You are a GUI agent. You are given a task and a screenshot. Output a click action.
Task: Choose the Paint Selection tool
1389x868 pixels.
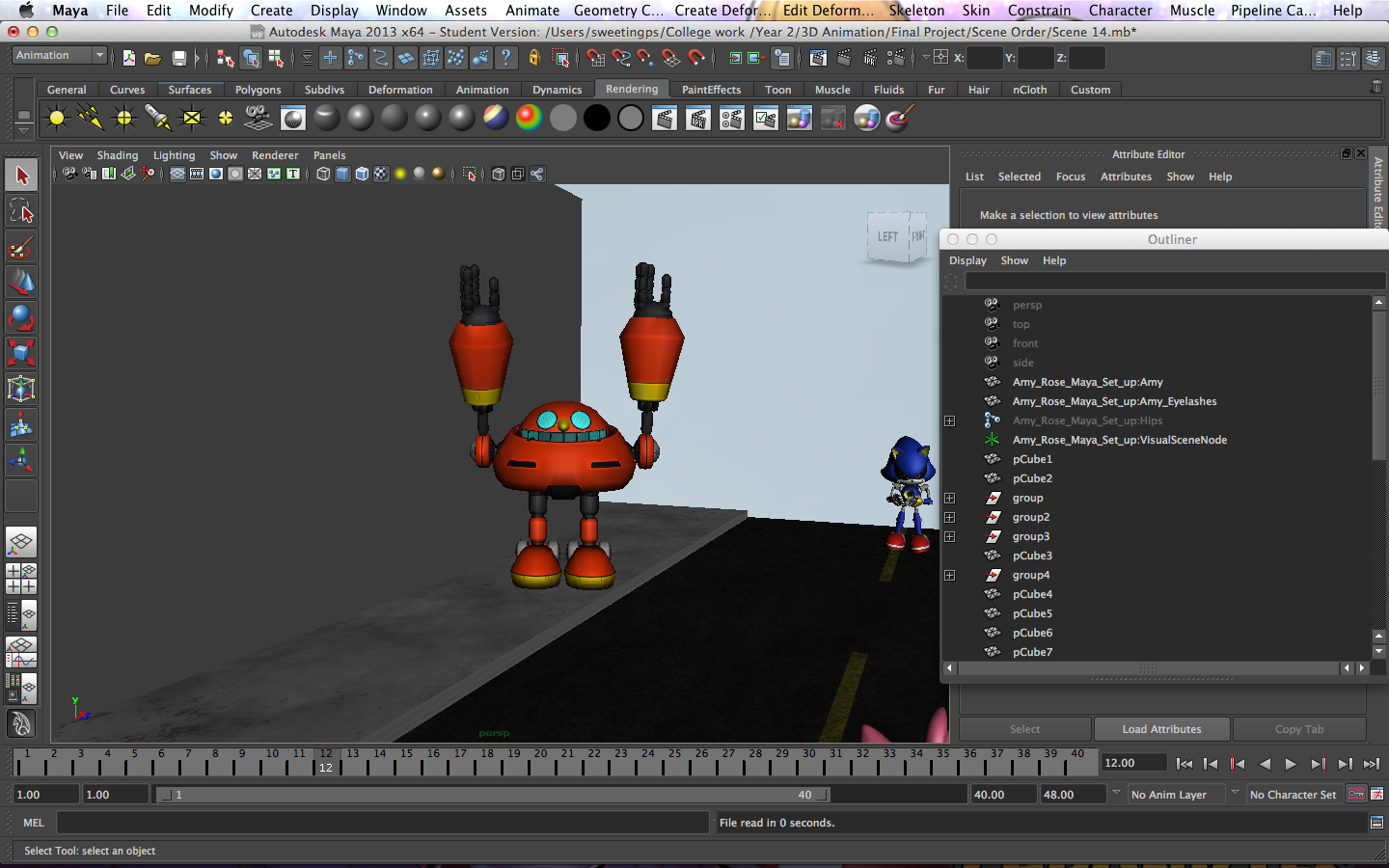21,247
